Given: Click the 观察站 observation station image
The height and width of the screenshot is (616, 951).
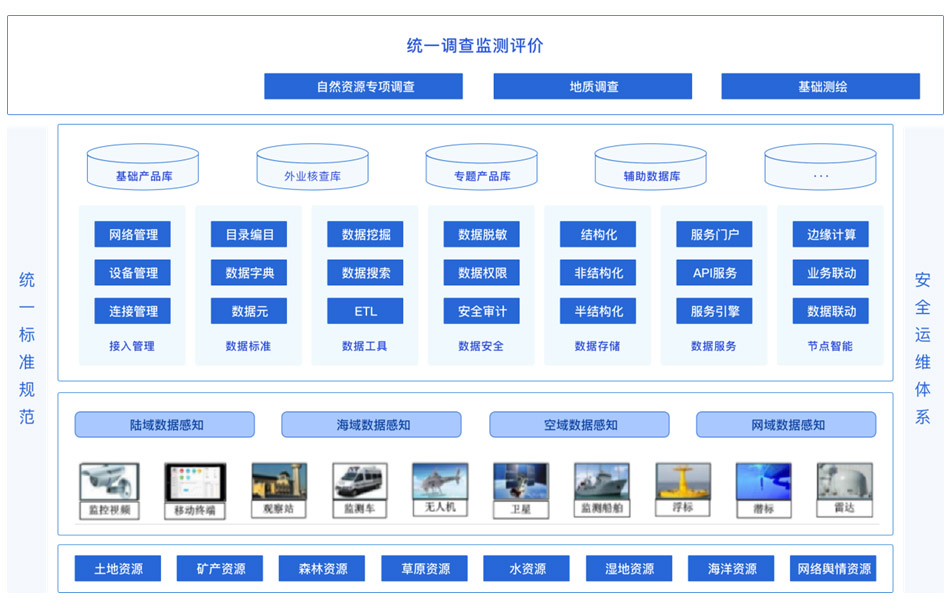Looking at the screenshot, I should tap(278, 483).
